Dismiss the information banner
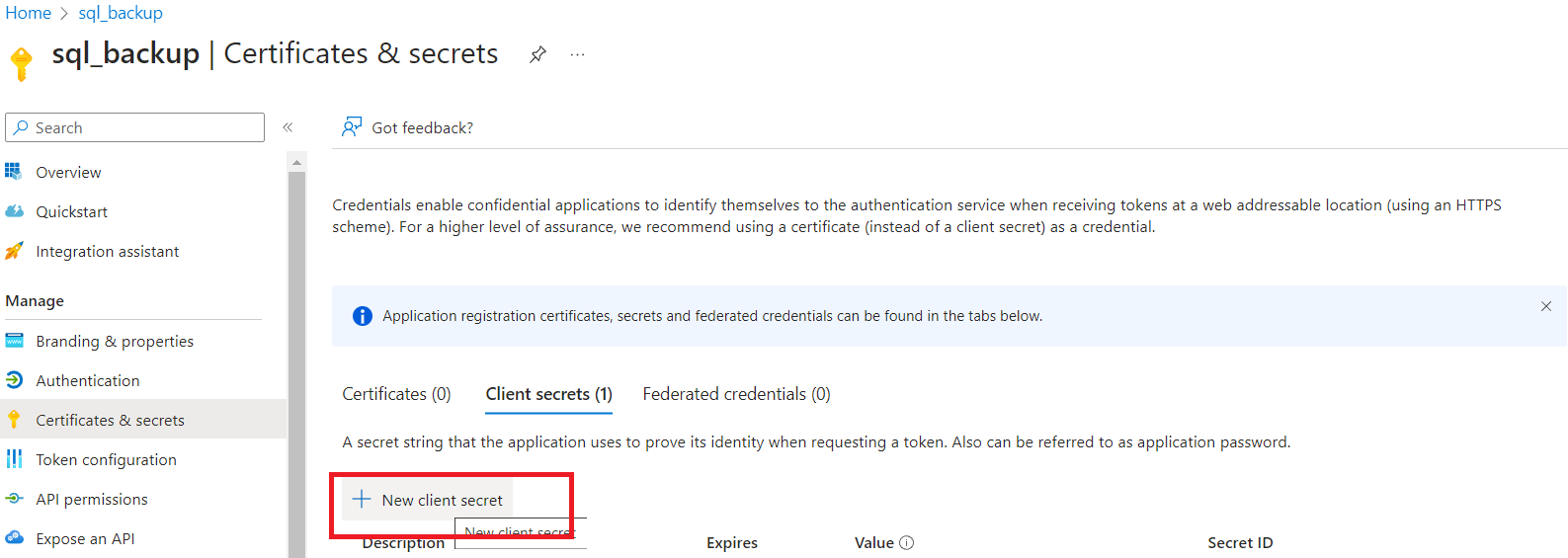Screen dimensions: 1568x558 point(1545,306)
